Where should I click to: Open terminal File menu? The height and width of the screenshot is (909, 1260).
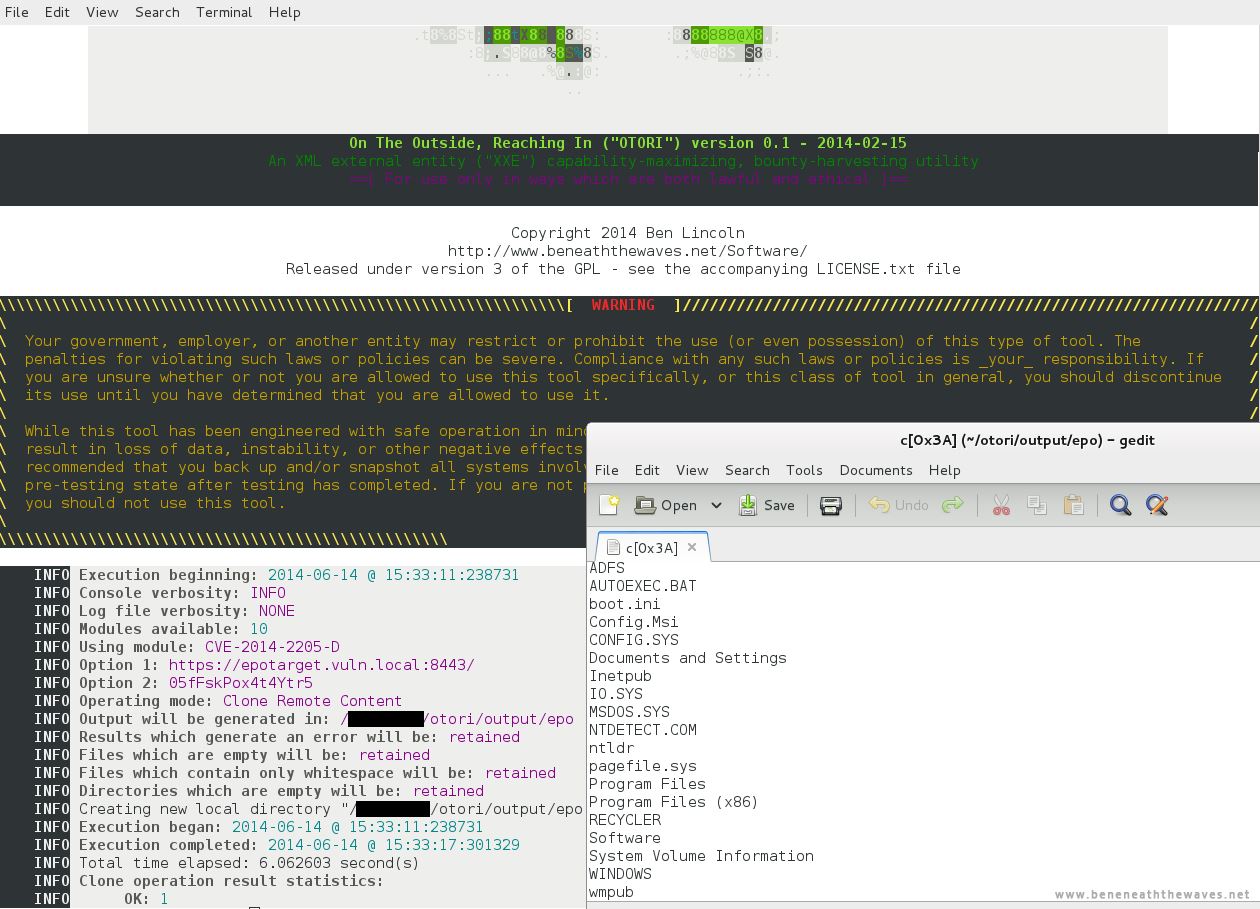tap(16, 12)
